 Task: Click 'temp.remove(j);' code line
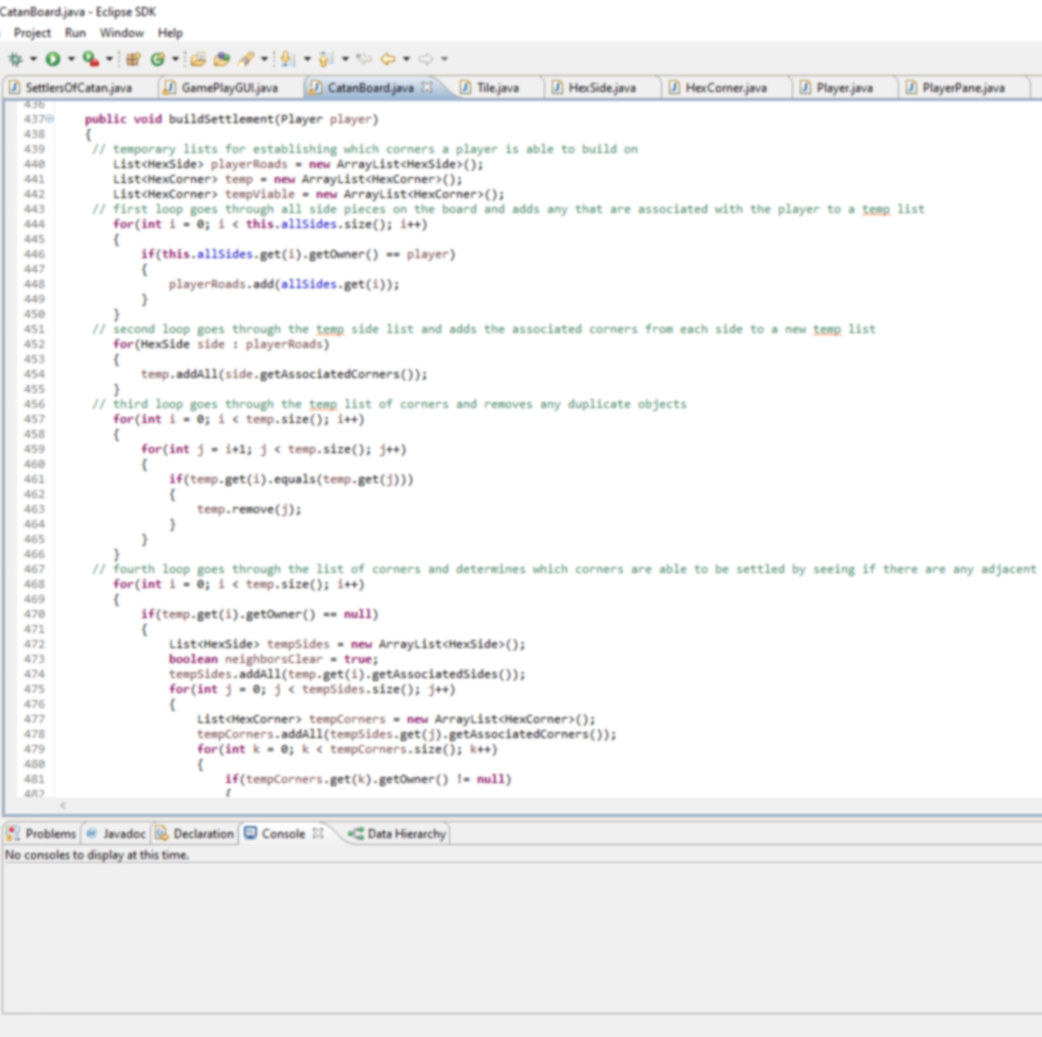point(249,509)
